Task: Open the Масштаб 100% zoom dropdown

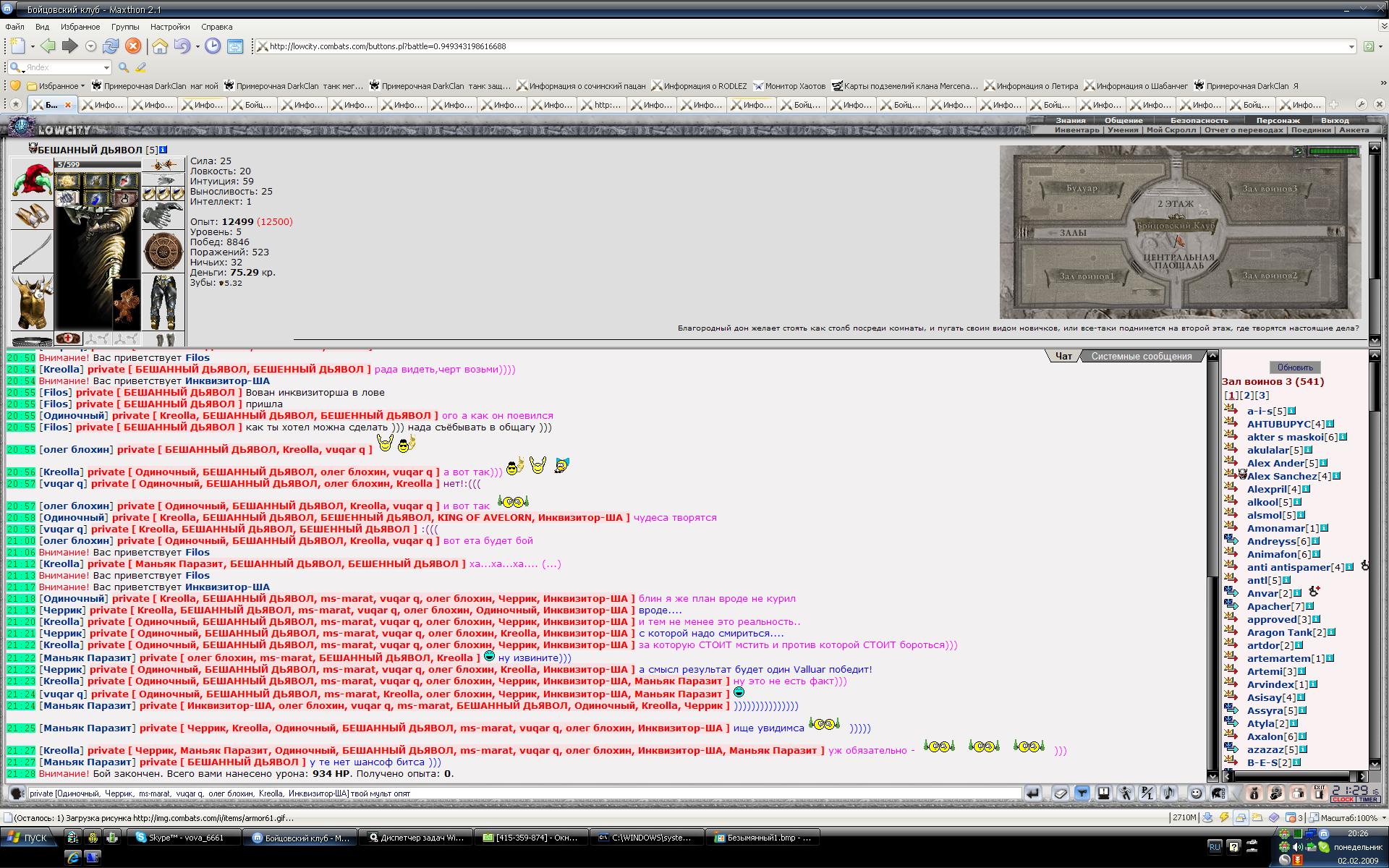Action: [x=1383, y=818]
